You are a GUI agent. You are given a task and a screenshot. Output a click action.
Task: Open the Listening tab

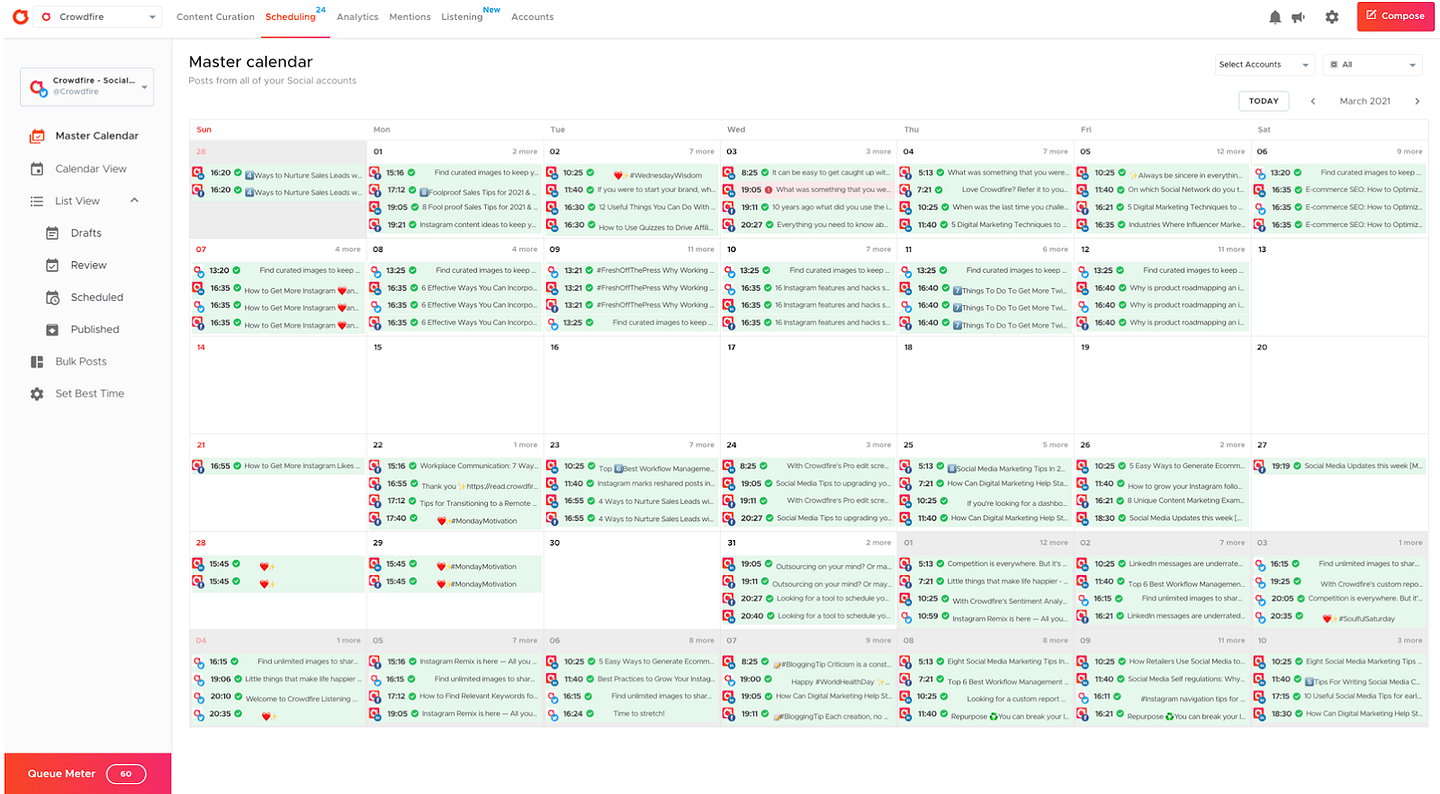[x=462, y=17]
